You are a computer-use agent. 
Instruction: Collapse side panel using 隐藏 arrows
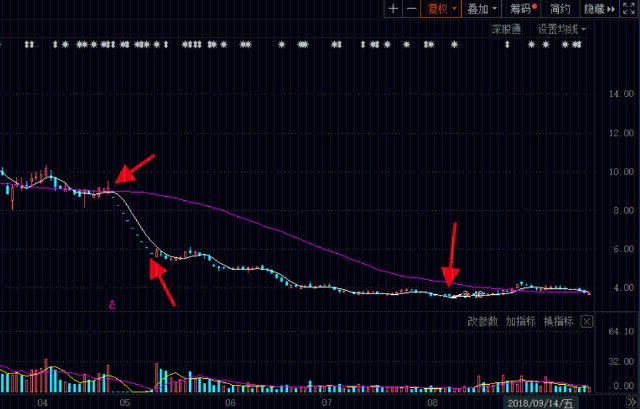(599, 9)
